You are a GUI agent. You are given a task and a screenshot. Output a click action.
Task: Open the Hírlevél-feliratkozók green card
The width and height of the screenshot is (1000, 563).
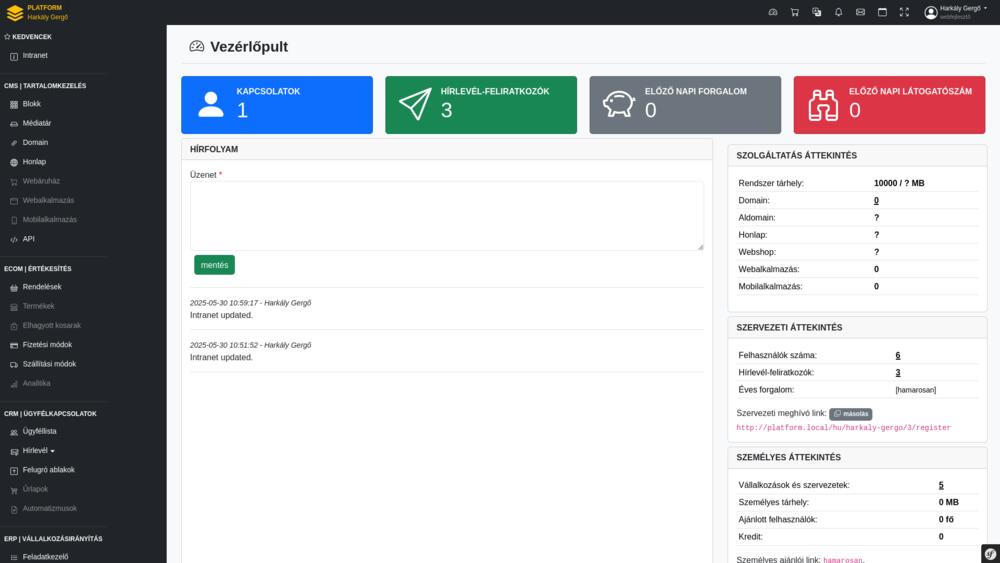[480, 105]
